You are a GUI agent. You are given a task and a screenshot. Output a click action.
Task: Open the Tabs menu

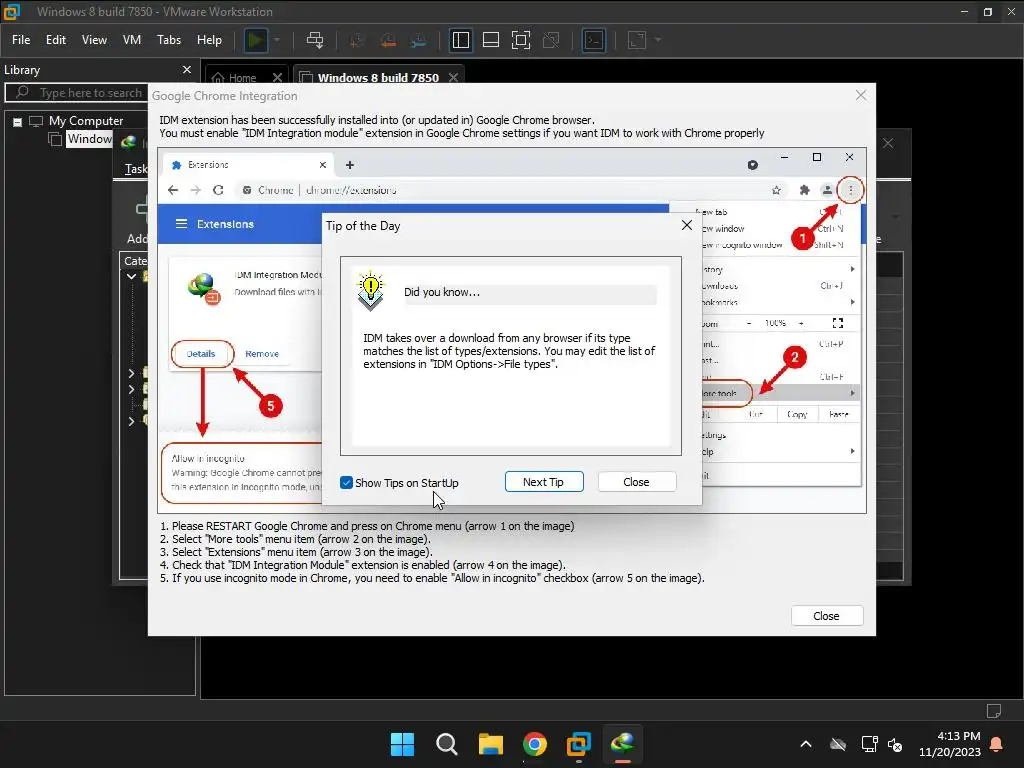click(168, 40)
